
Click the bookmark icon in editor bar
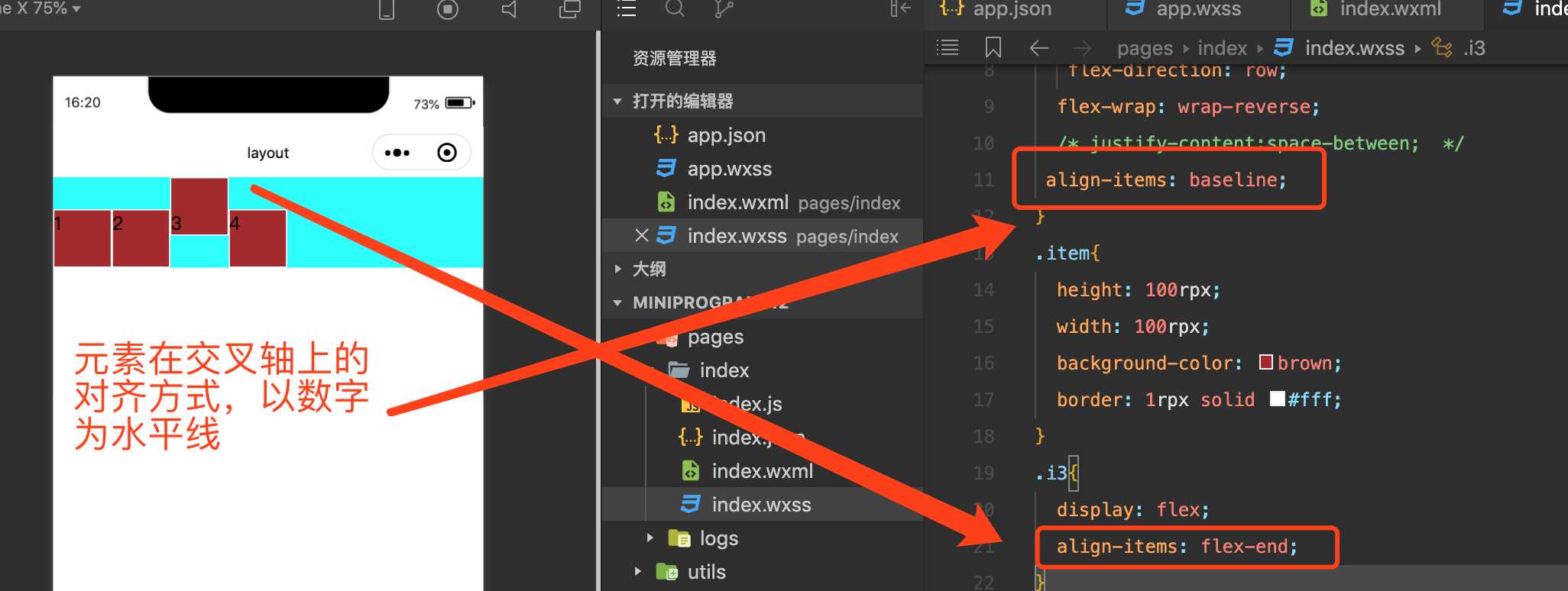click(x=993, y=48)
